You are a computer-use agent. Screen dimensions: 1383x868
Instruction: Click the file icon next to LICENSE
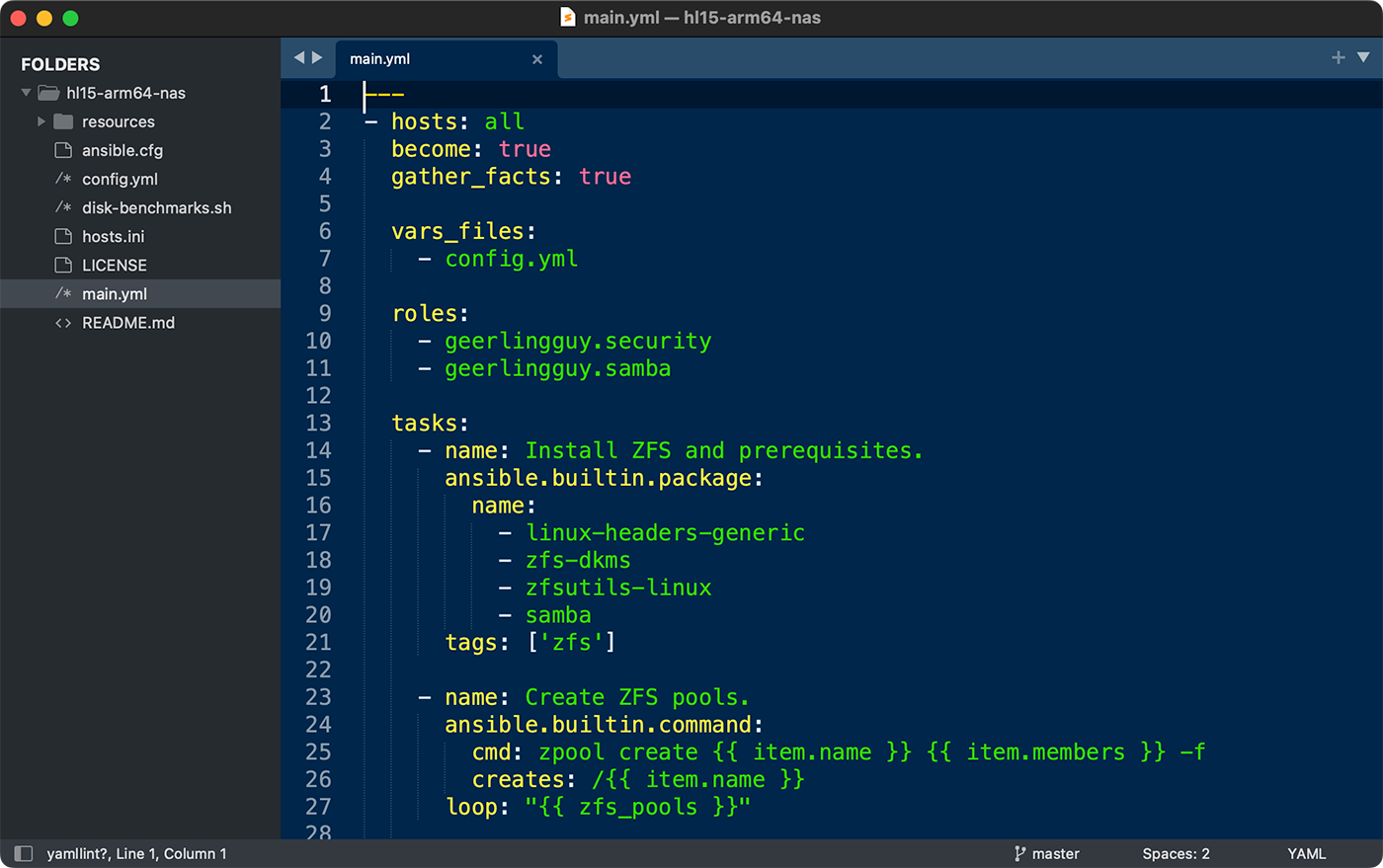(x=63, y=265)
